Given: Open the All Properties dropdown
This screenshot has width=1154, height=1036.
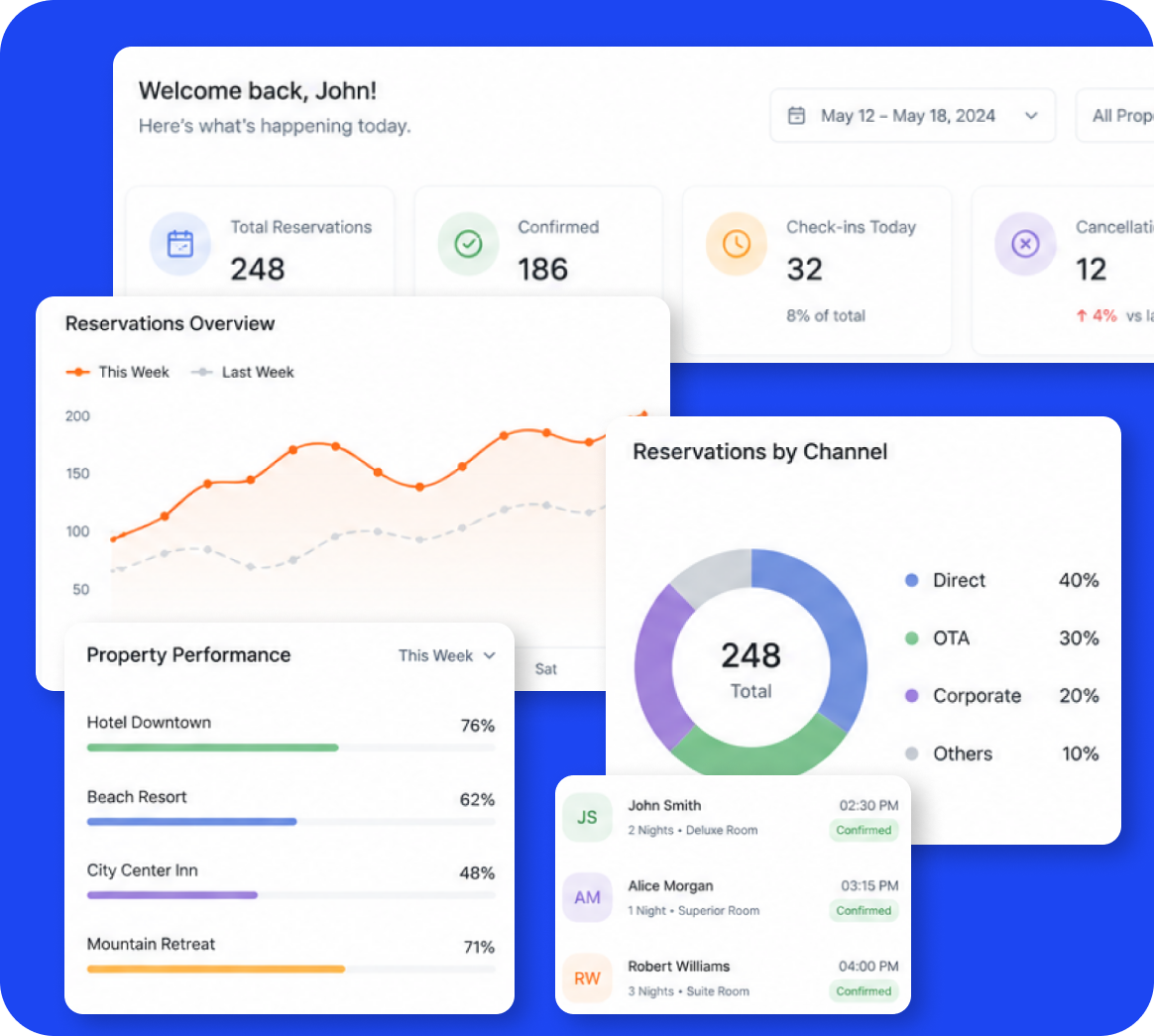Looking at the screenshot, I should click(x=1114, y=116).
